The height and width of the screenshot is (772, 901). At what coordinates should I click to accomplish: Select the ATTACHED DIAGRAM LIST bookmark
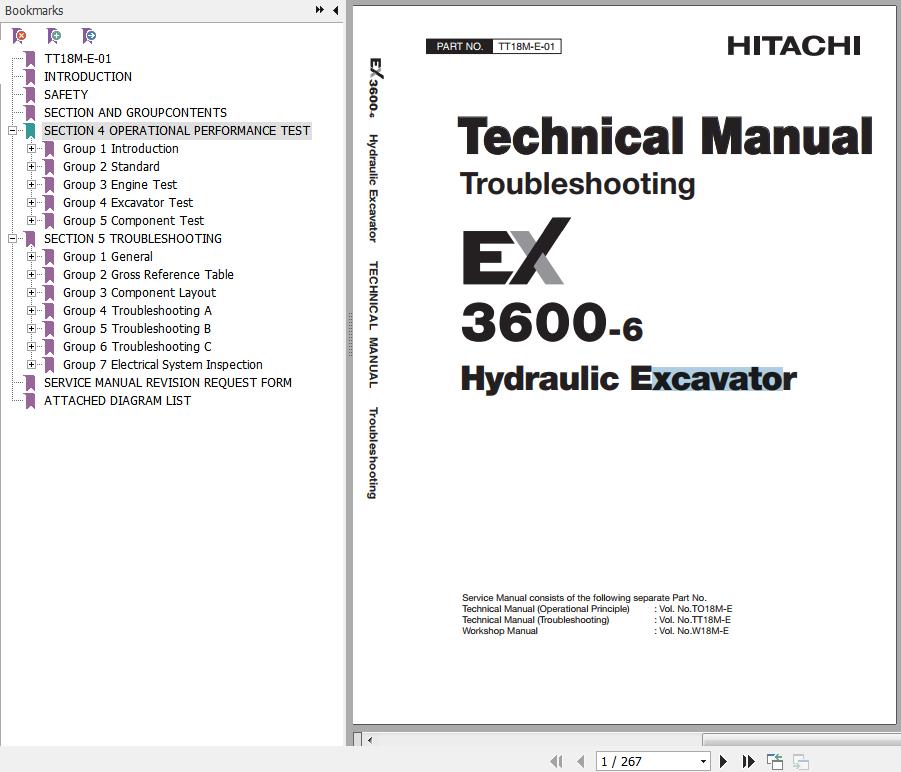(x=117, y=401)
